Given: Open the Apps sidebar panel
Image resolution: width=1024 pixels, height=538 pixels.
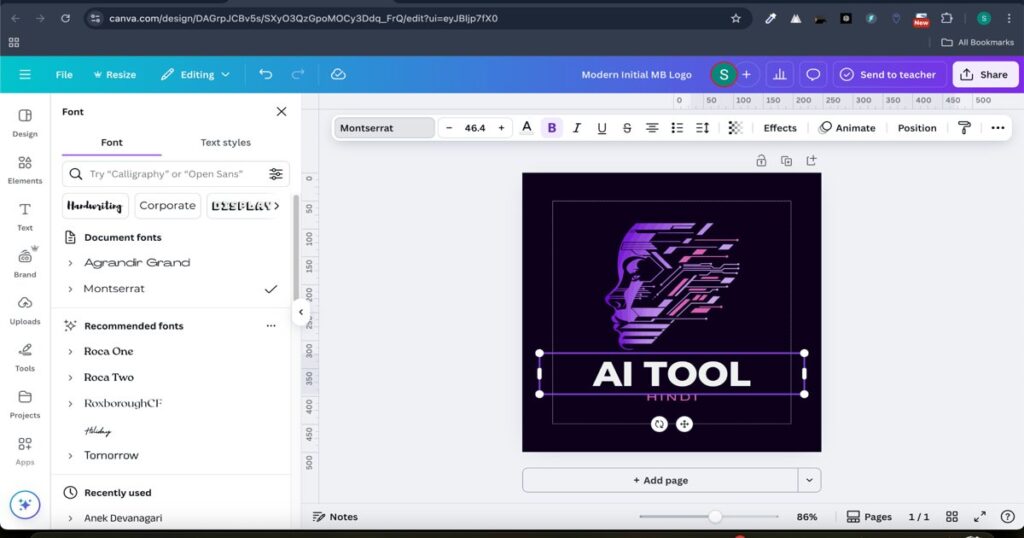Looking at the screenshot, I should point(25,451).
